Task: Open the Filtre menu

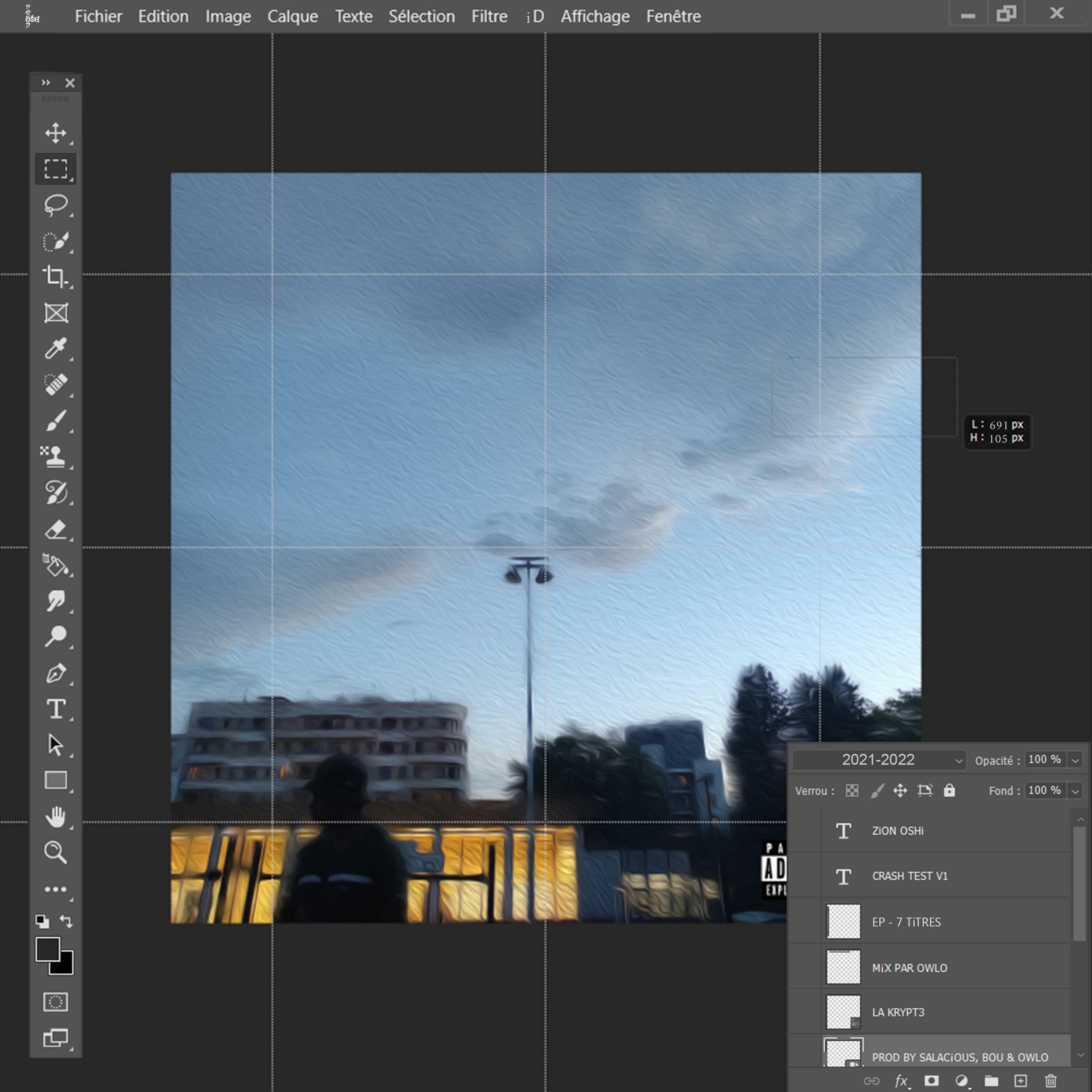Action: coord(489,16)
